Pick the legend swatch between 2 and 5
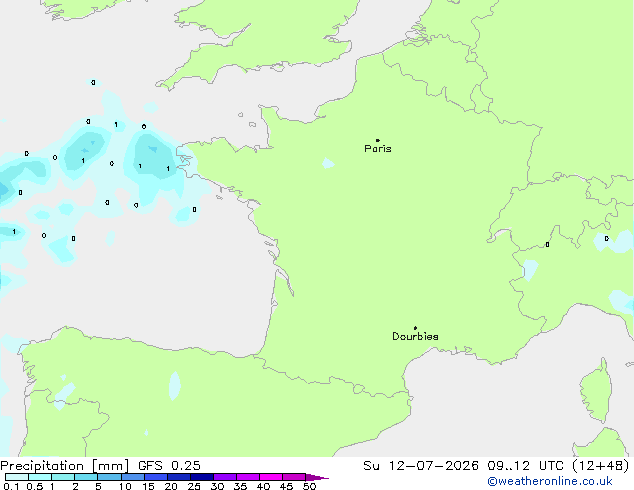Viewport: 634px width, 490px height. pyautogui.click(x=86, y=477)
